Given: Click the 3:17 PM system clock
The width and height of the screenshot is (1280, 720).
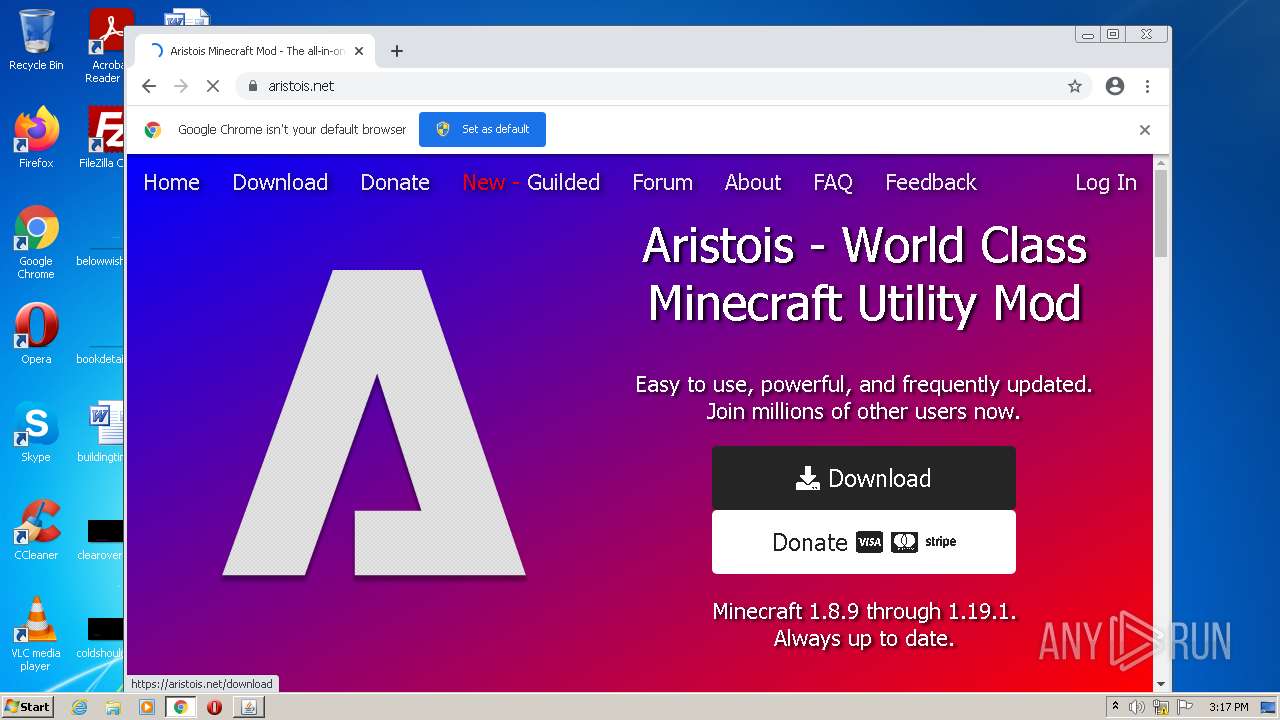Looking at the screenshot, I should pos(1229,707).
